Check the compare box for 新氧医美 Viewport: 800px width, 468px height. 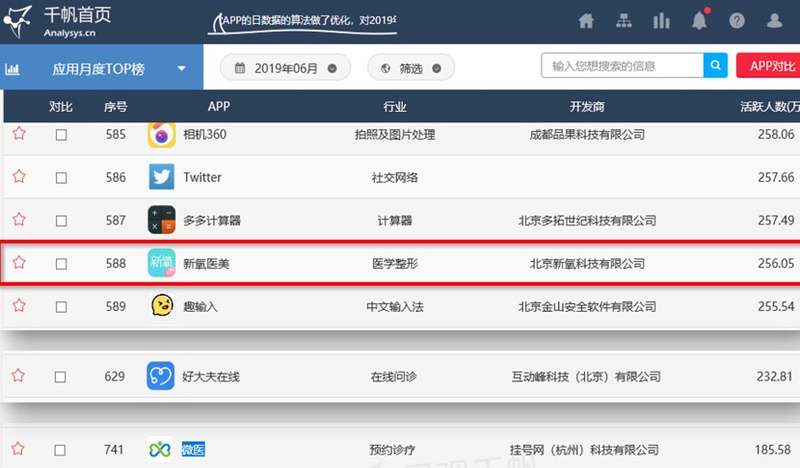(61, 264)
